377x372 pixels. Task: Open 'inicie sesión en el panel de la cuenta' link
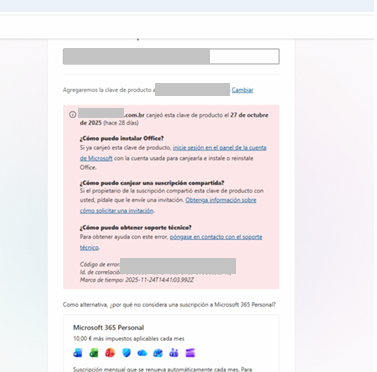click(219, 148)
